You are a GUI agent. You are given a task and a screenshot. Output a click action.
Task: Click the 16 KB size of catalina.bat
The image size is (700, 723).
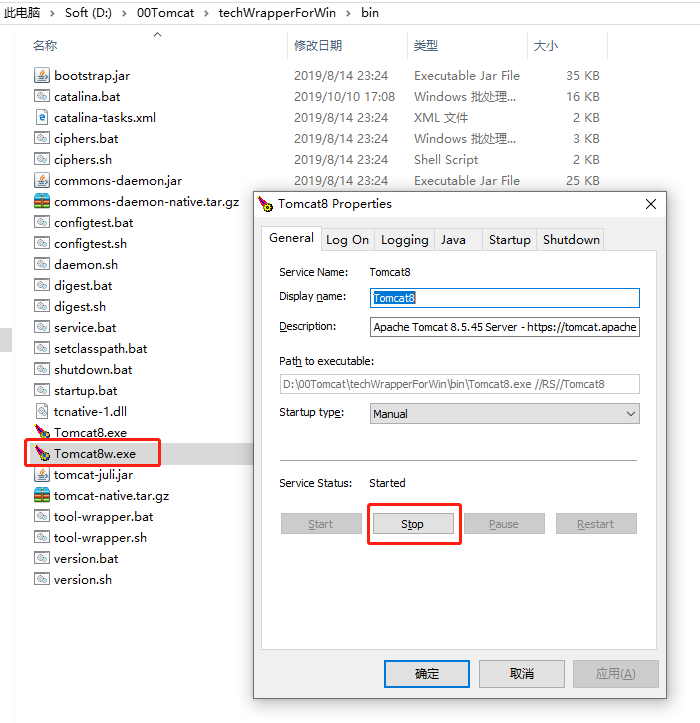coord(583,96)
